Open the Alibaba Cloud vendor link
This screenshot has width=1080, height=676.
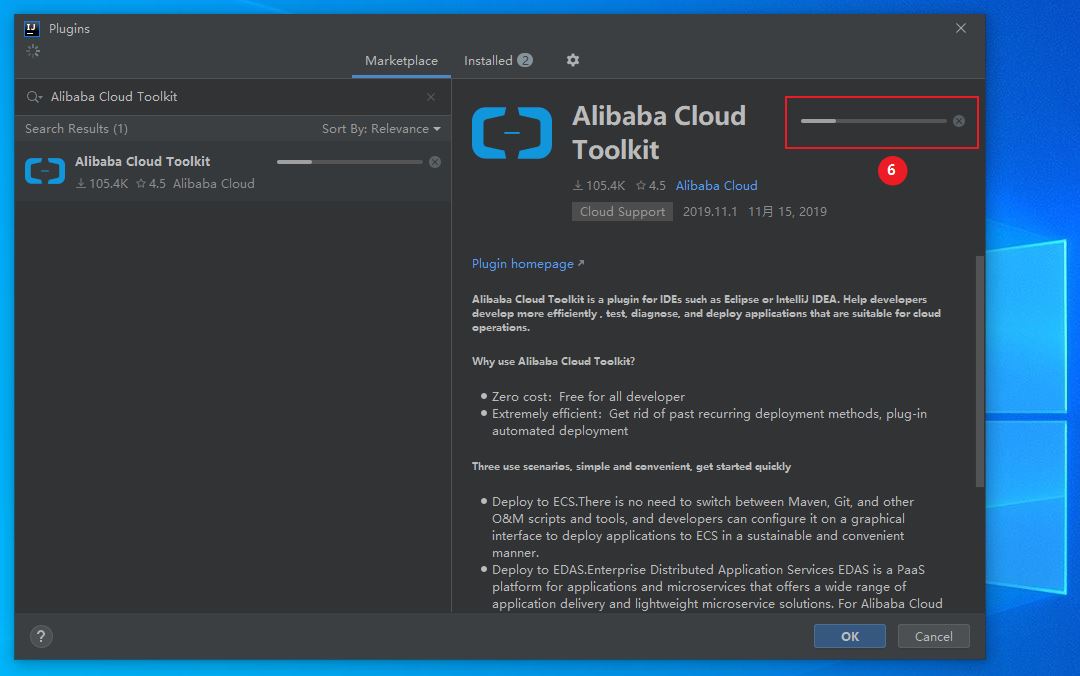pos(716,186)
